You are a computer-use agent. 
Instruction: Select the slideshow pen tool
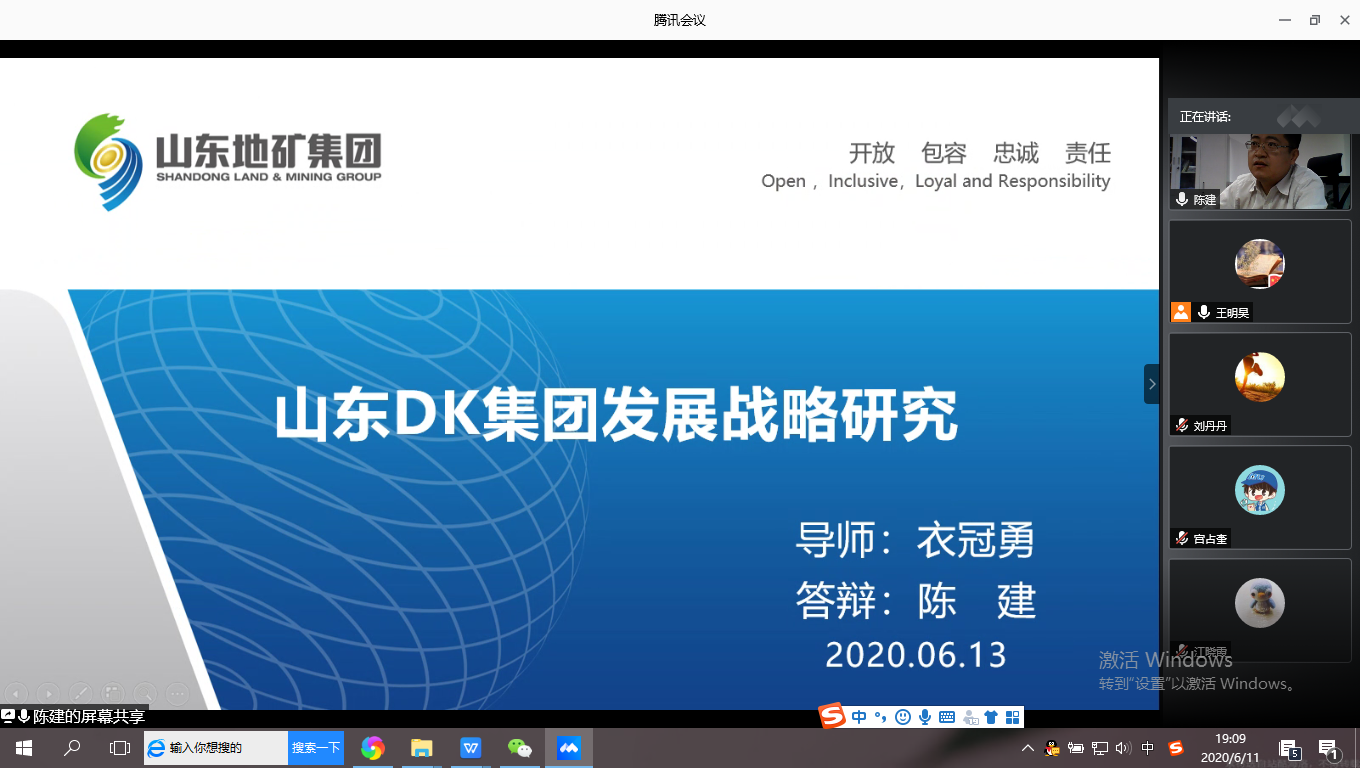[x=80, y=693]
